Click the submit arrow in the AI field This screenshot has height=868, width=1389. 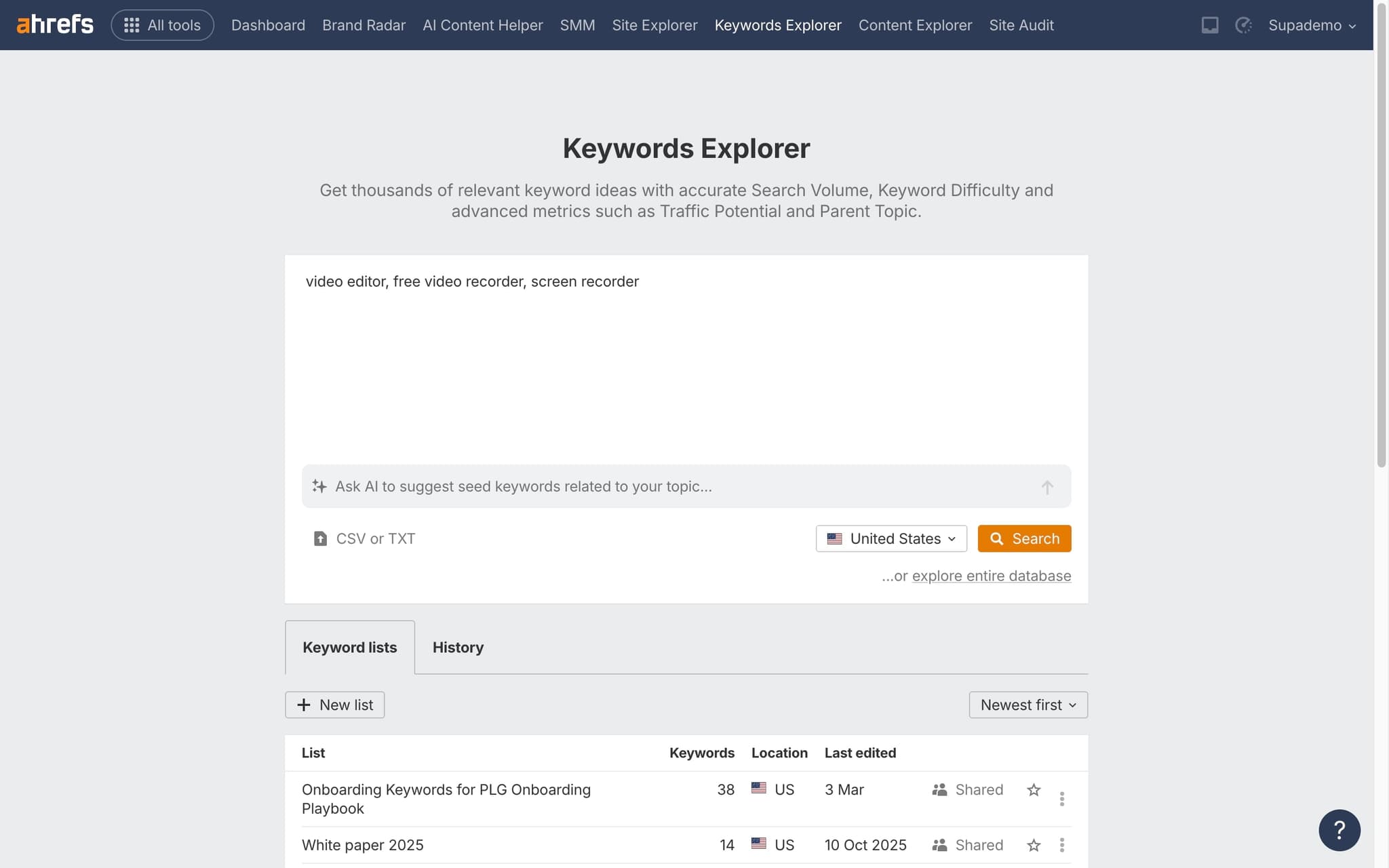click(x=1047, y=486)
